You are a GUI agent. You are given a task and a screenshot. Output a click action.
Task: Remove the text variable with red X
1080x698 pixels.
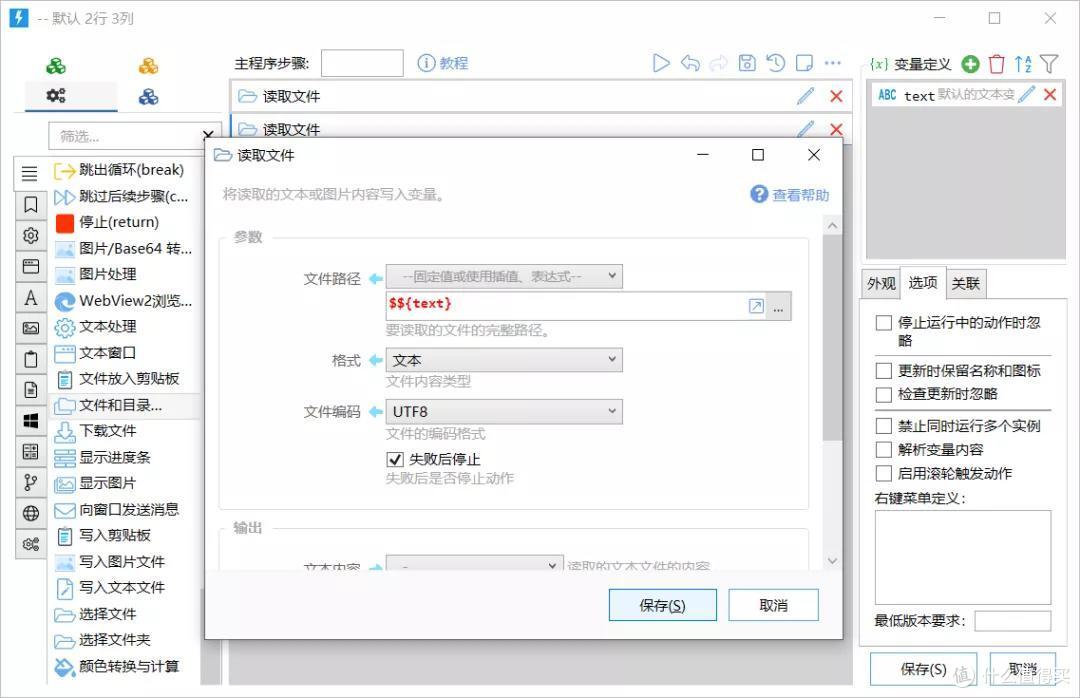[x=1050, y=94]
